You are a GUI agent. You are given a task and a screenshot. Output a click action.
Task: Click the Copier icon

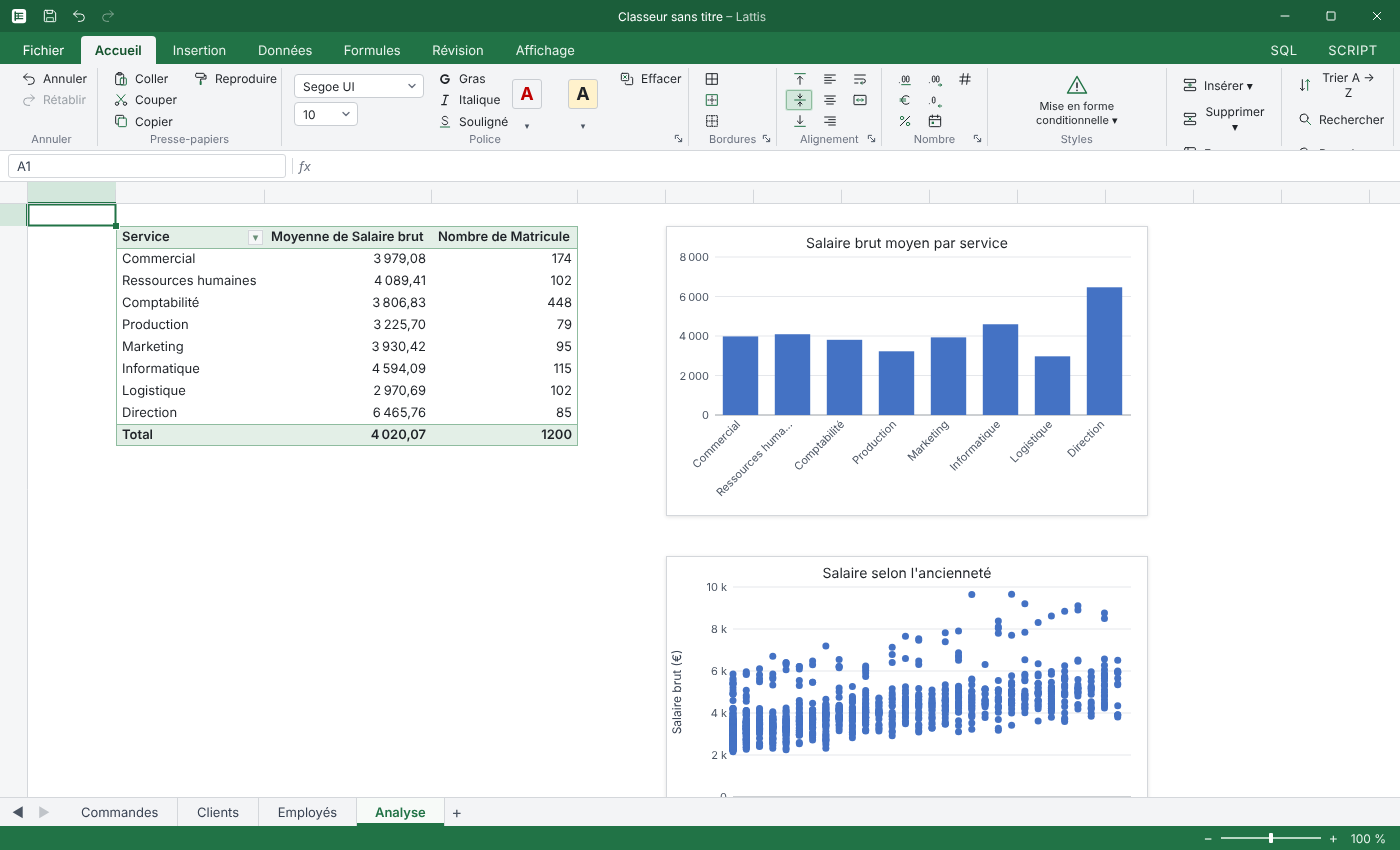click(x=121, y=121)
